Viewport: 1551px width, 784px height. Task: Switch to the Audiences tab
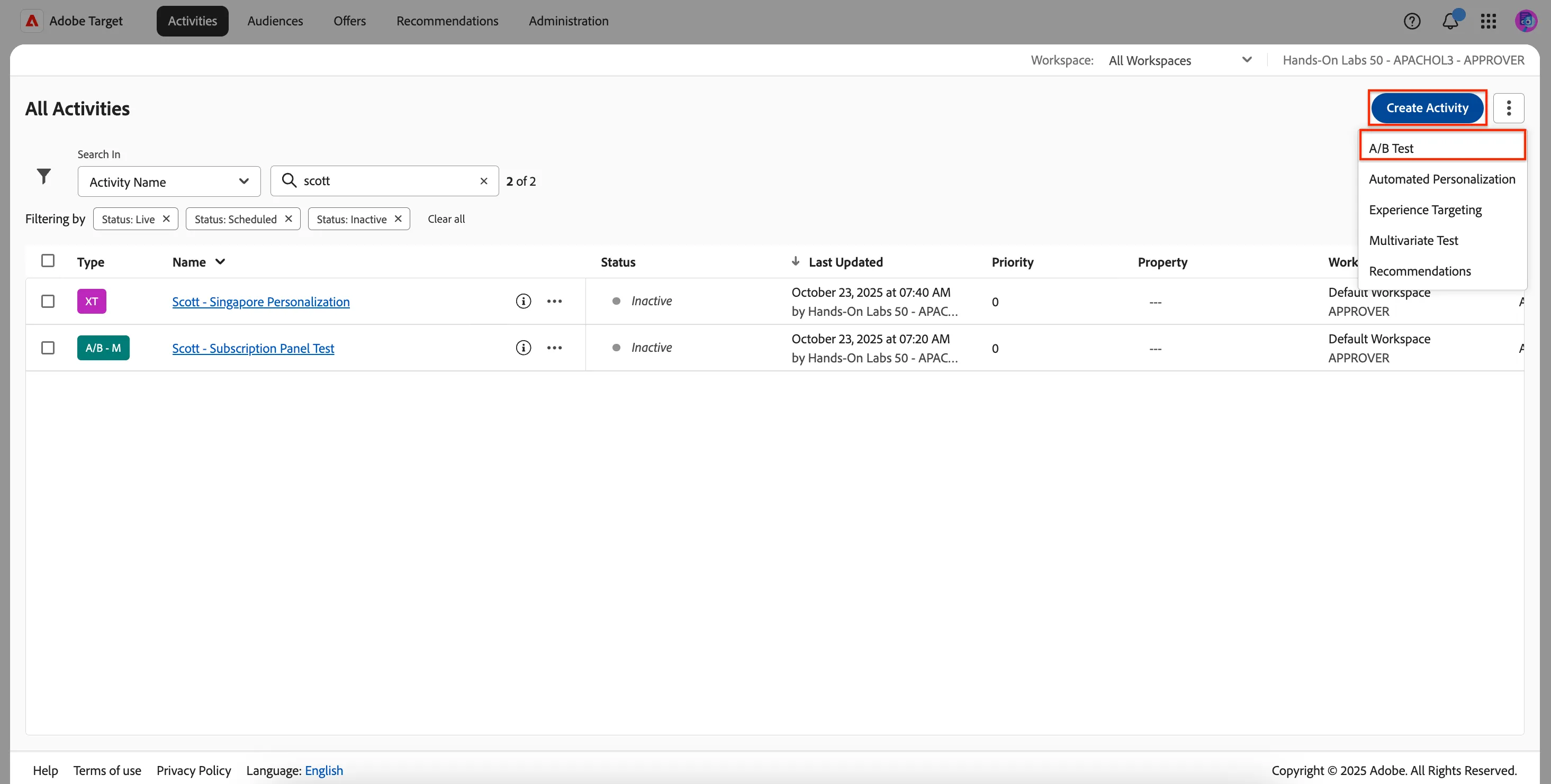[x=275, y=21]
